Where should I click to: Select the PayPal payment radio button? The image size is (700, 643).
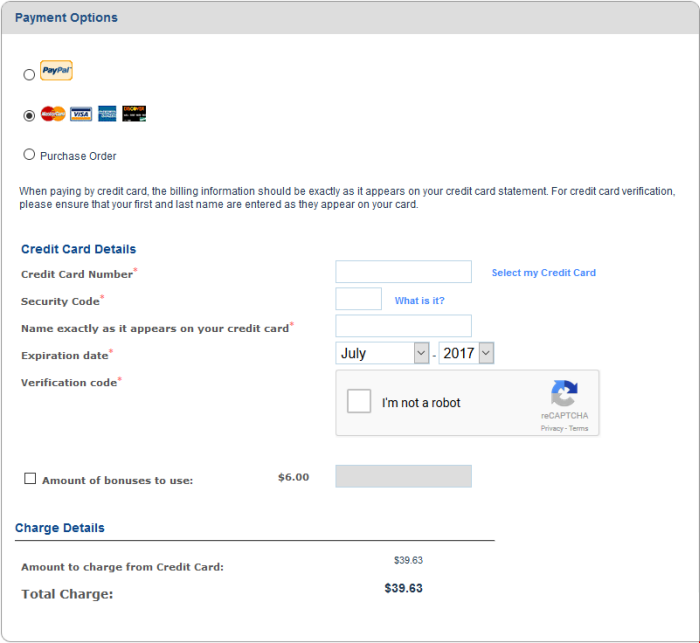pyautogui.click(x=29, y=75)
